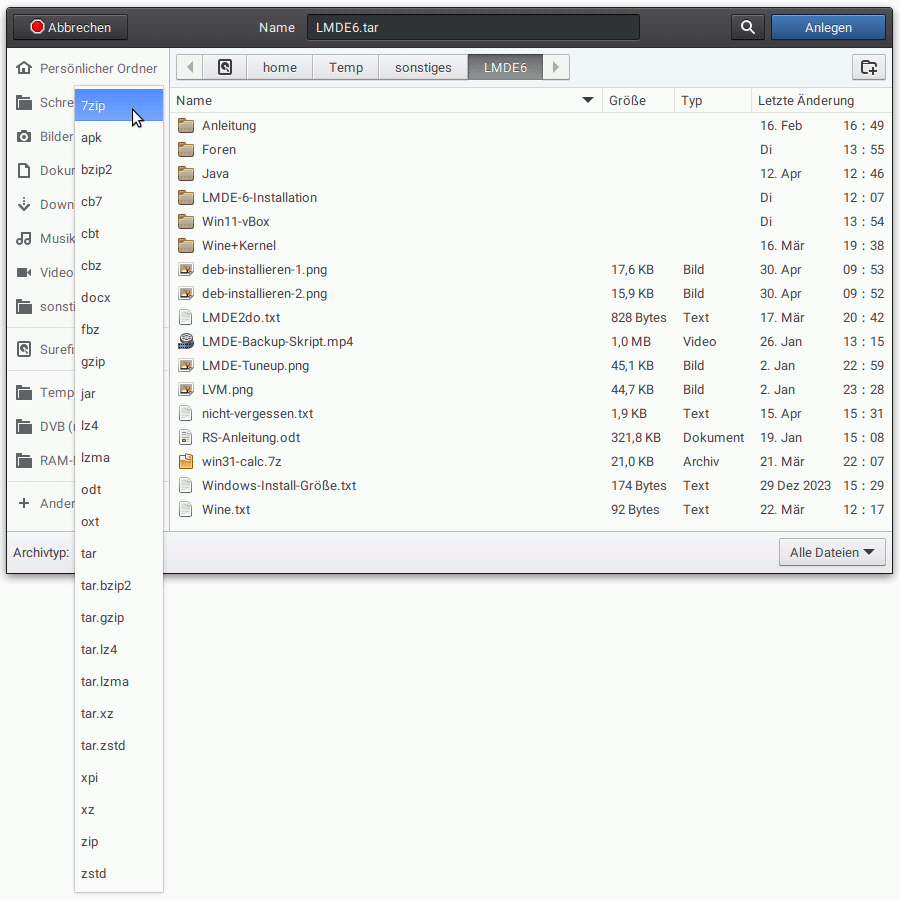Screen dimensions: 900x900
Task: Sort by Letzte Änderung column
Action: (x=821, y=100)
